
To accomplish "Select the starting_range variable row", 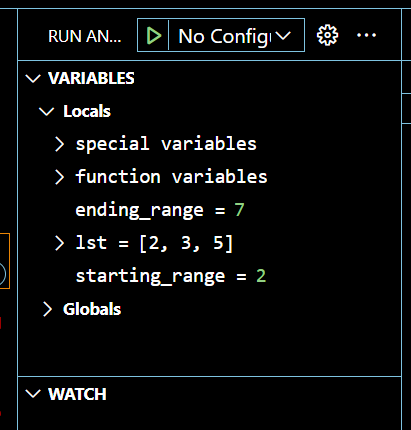I will 209,276.
